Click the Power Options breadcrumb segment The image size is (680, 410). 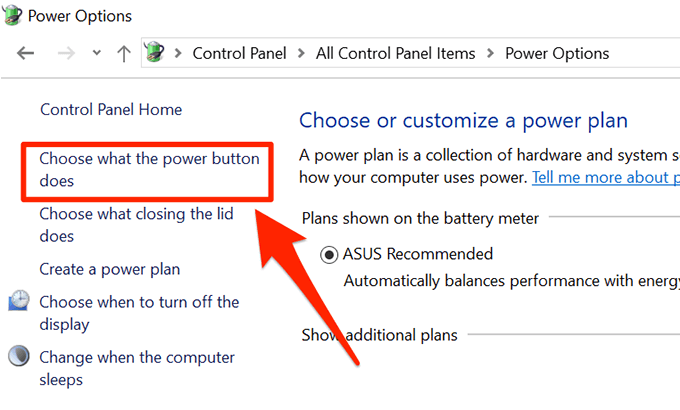coord(557,54)
